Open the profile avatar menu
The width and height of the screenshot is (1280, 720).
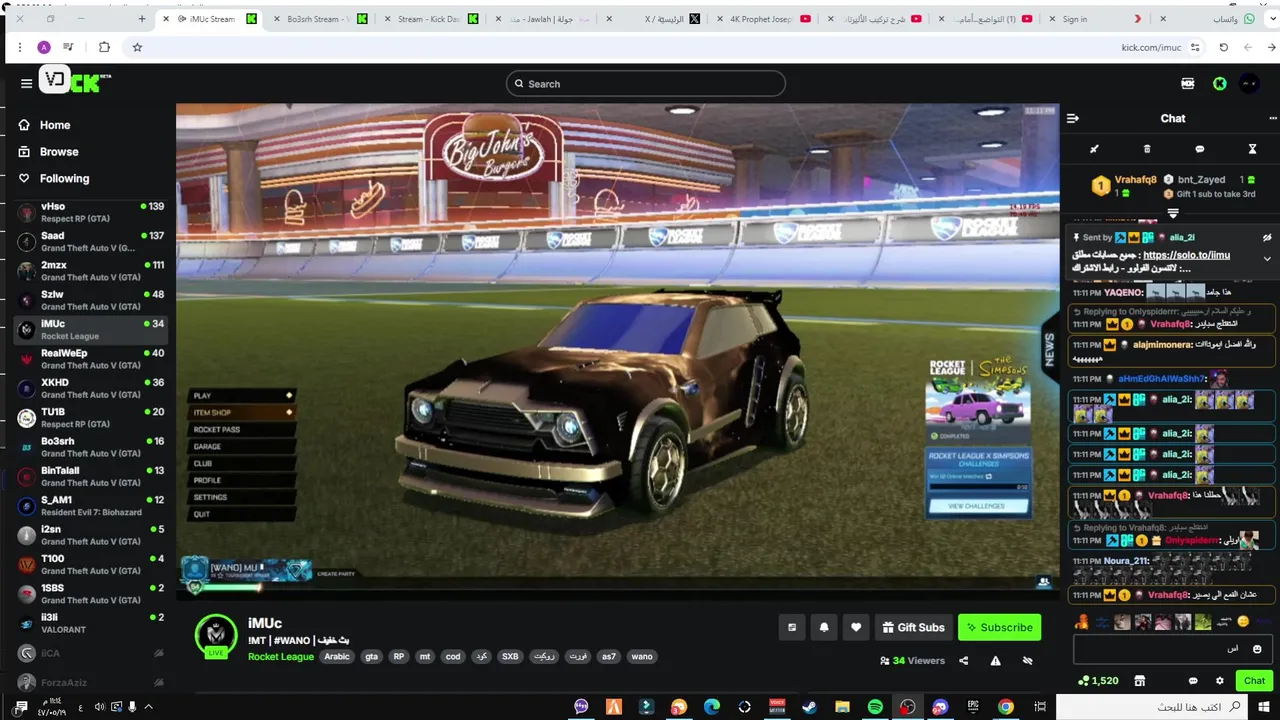[1249, 84]
